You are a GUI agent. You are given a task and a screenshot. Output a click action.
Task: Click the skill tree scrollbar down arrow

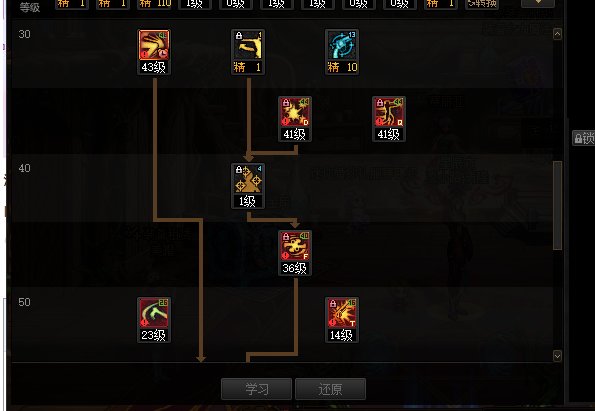click(557, 356)
